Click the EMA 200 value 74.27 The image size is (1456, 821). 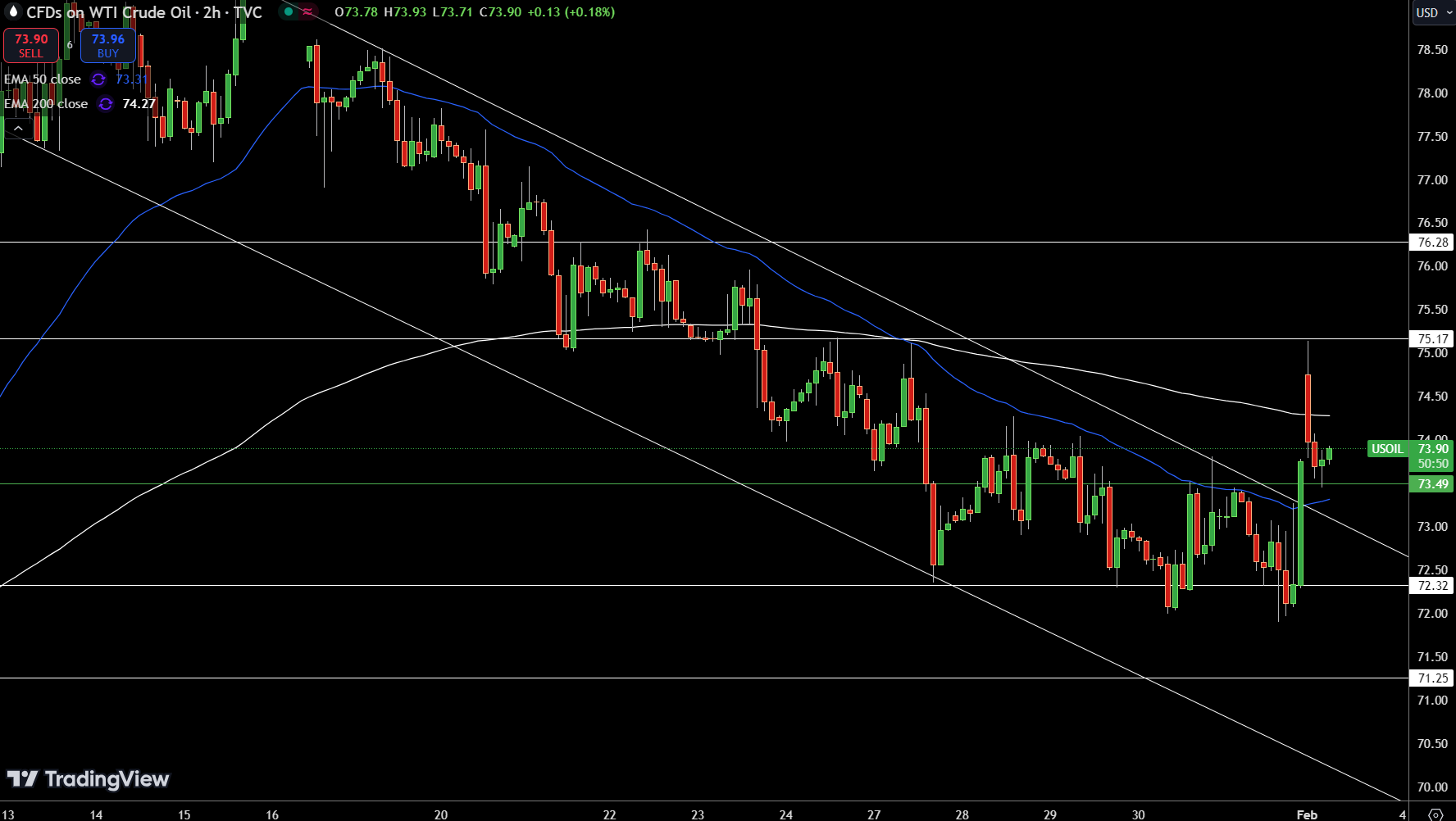(x=139, y=104)
